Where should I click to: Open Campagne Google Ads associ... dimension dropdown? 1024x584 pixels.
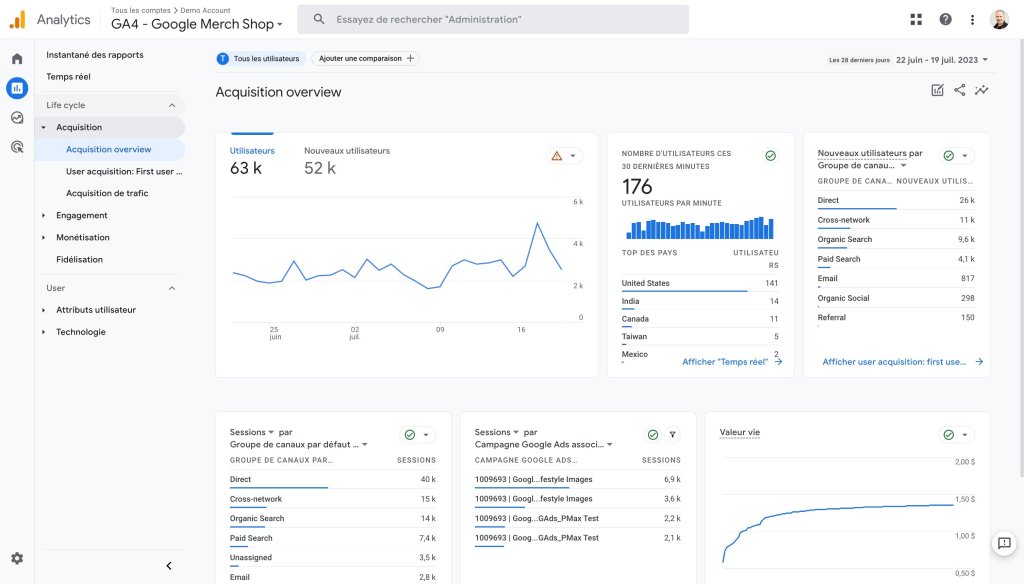(543, 445)
